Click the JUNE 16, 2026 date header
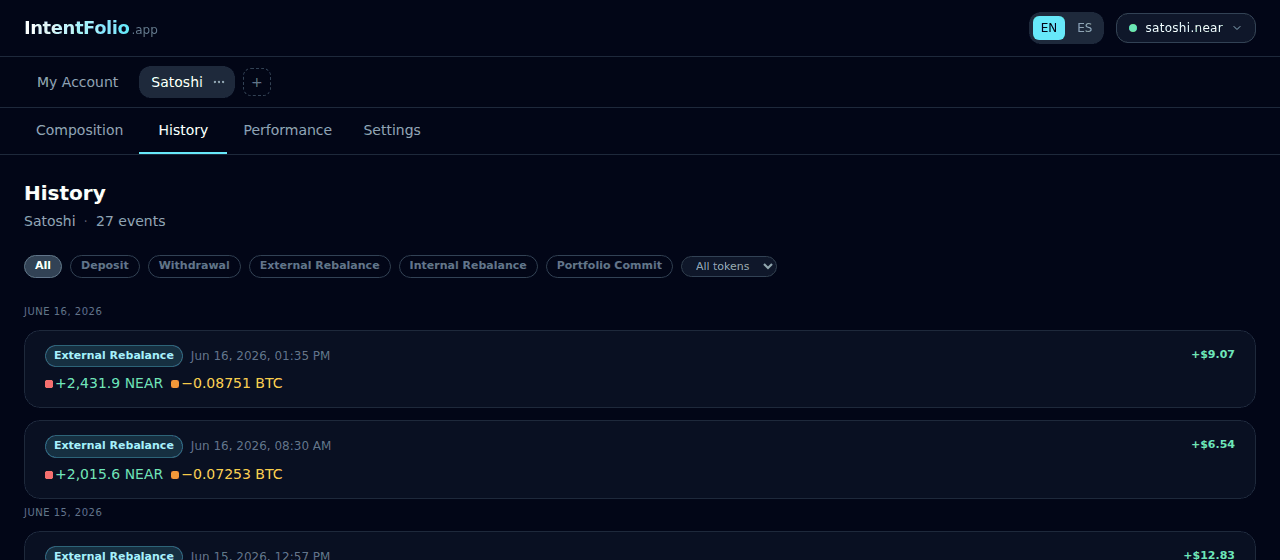The image size is (1280, 560). (63, 312)
